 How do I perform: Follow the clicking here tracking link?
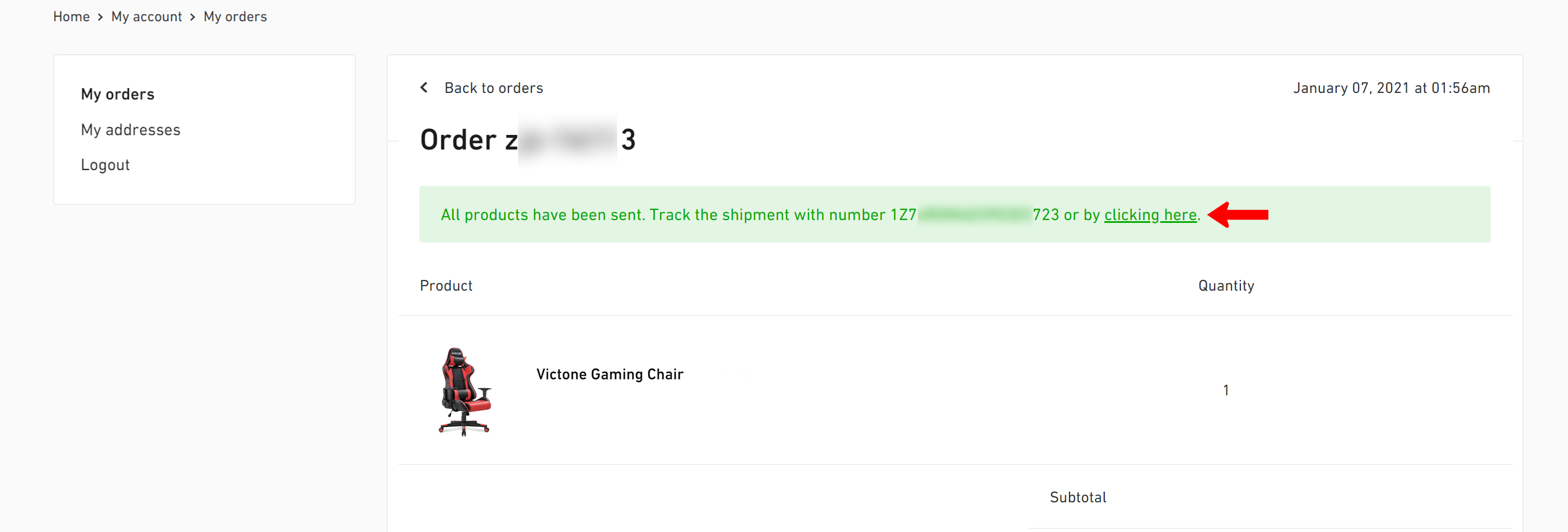click(x=1150, y=215)
